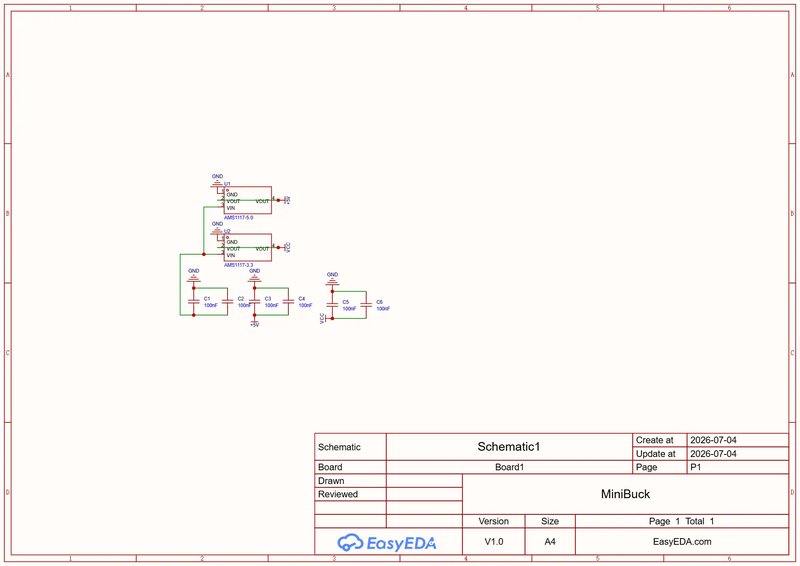Select the Board1 cell
The height and width of the screenshot is (566, 800).
coord(509,467)
